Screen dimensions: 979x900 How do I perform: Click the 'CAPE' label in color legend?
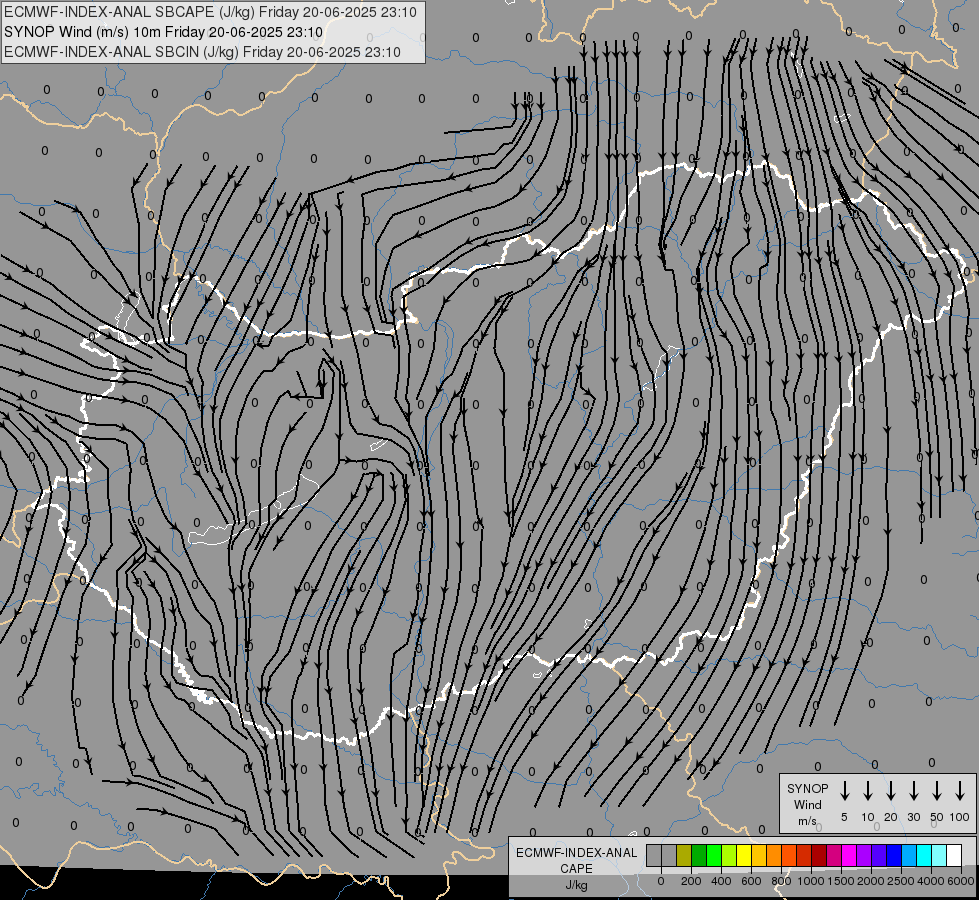coord(576,869)
